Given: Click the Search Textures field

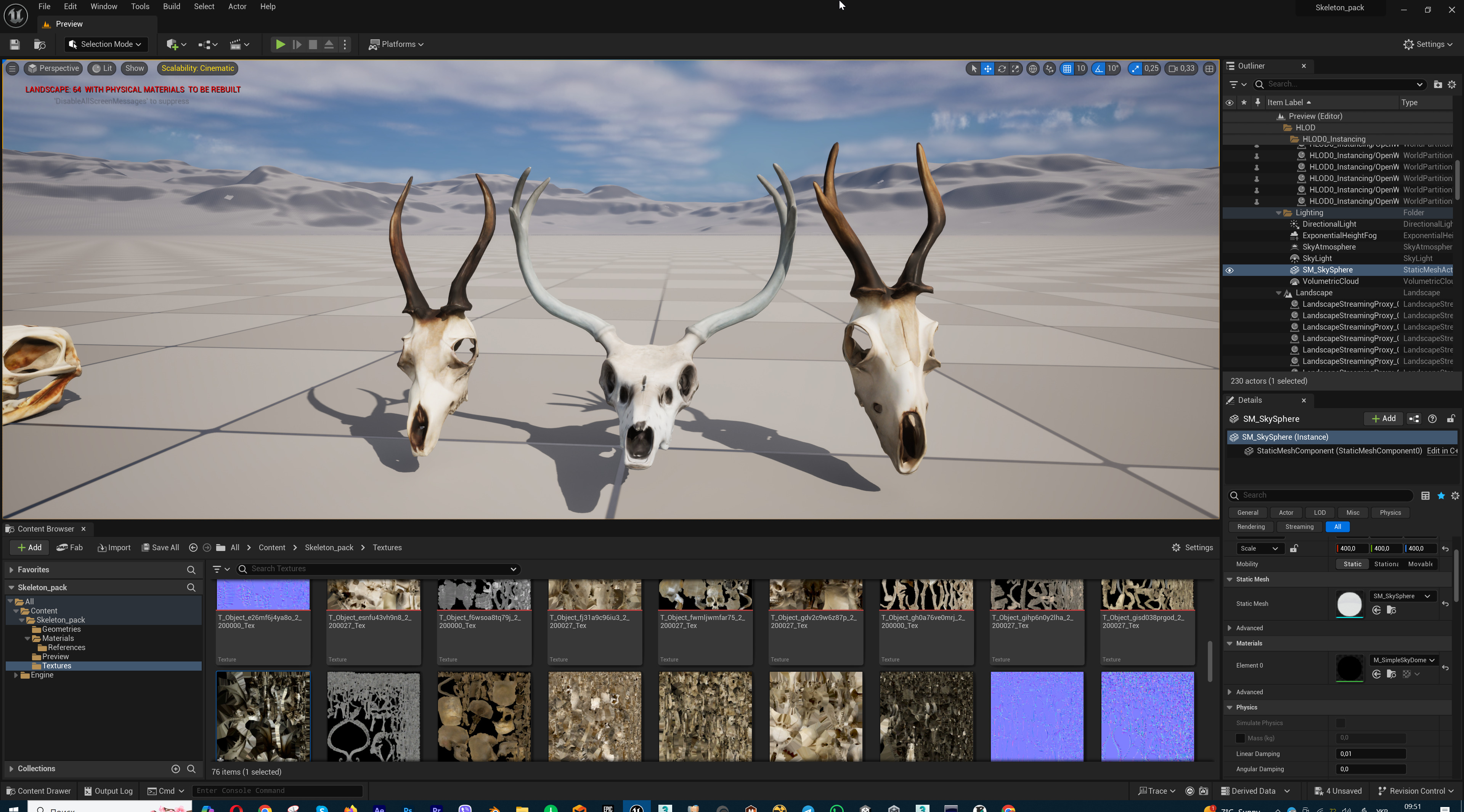Looking at the screenshot, I should click(x=378, y=570).
